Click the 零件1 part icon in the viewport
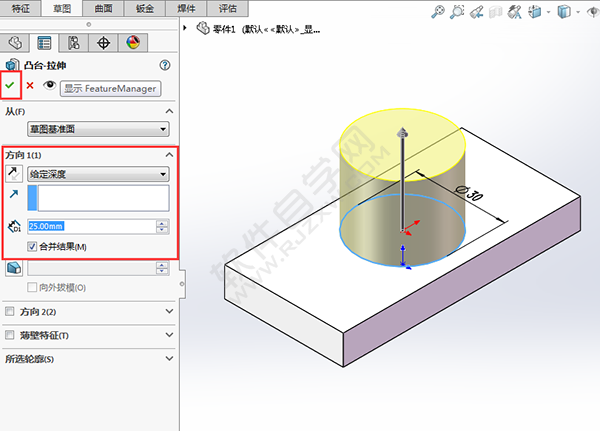The image size is (600, 431). [x=202, y=28]
